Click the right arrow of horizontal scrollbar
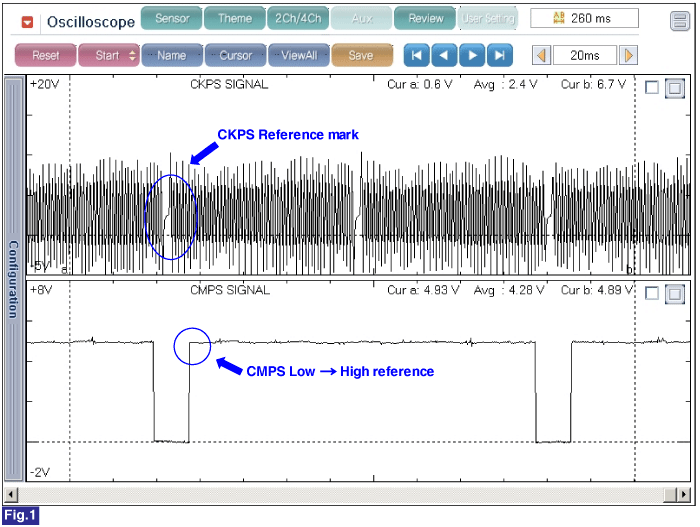The width and height of the screenshot is (700, 527). click(x=683, y=494)
